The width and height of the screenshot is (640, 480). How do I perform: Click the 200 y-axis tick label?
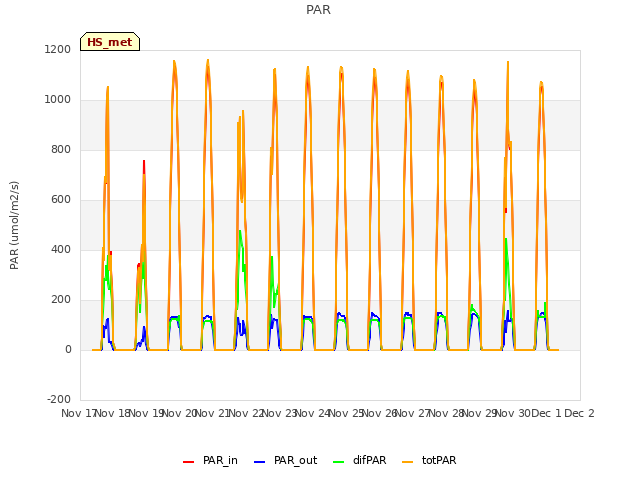click(x=61, y=300)
